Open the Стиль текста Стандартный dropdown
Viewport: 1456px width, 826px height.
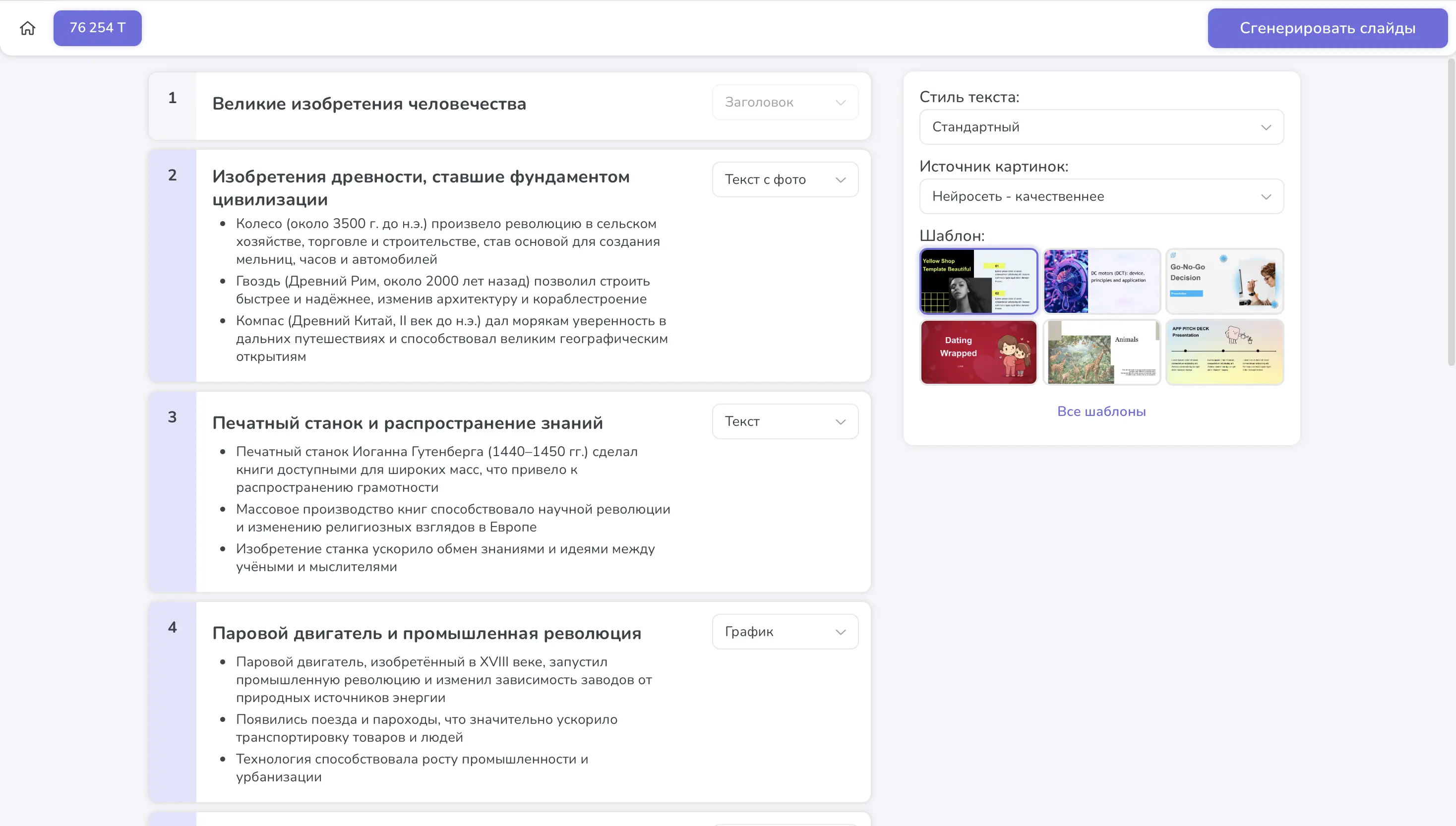coord(1101,127)
